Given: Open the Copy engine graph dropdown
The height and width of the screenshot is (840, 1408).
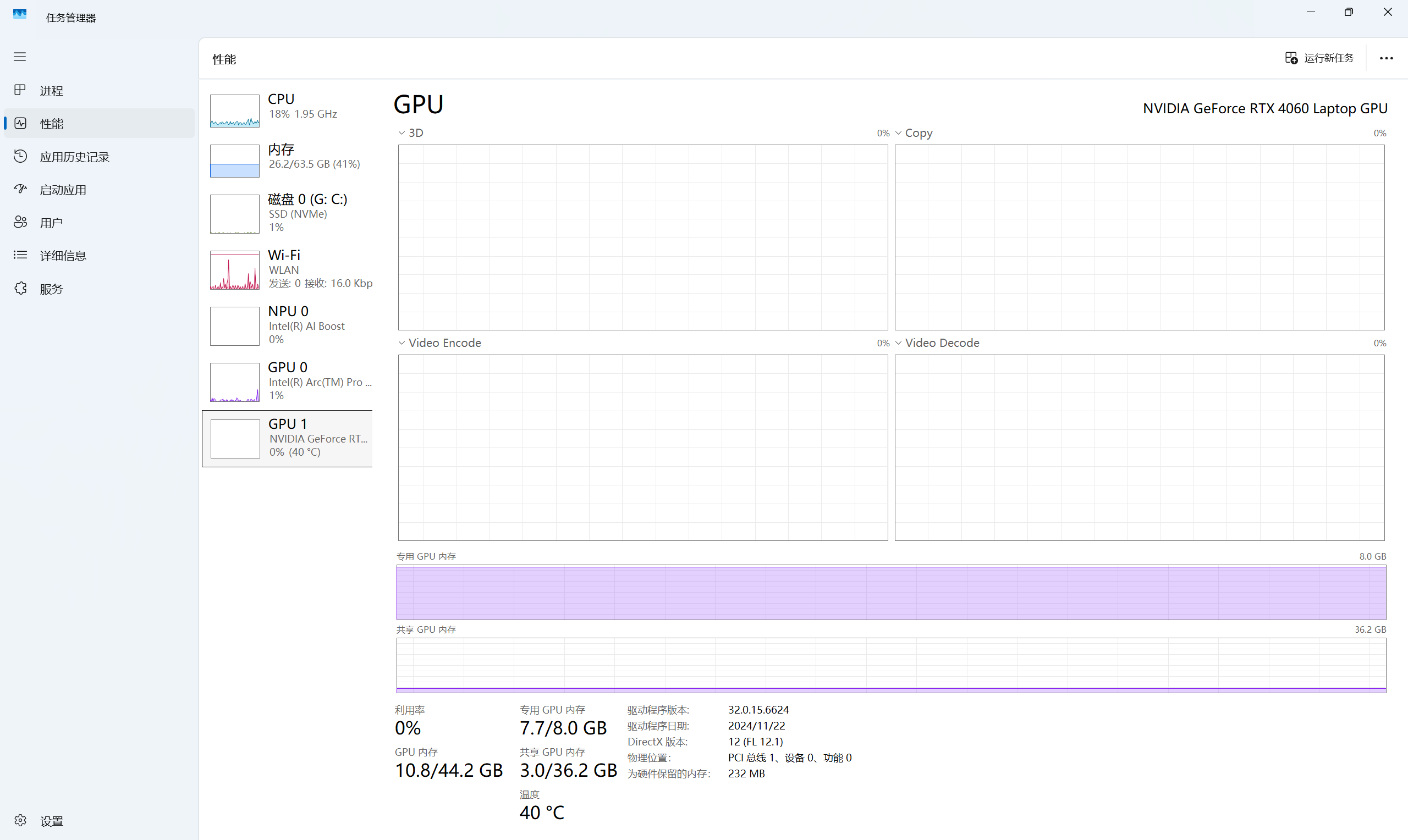Looking at the screenshot, I should click(x=899, y=133).
